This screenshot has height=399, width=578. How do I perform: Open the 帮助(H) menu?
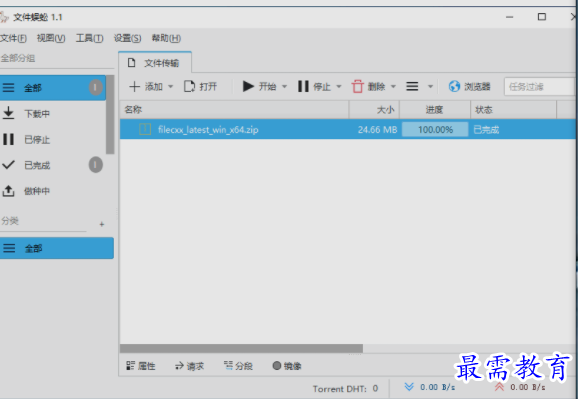(166, 38)
